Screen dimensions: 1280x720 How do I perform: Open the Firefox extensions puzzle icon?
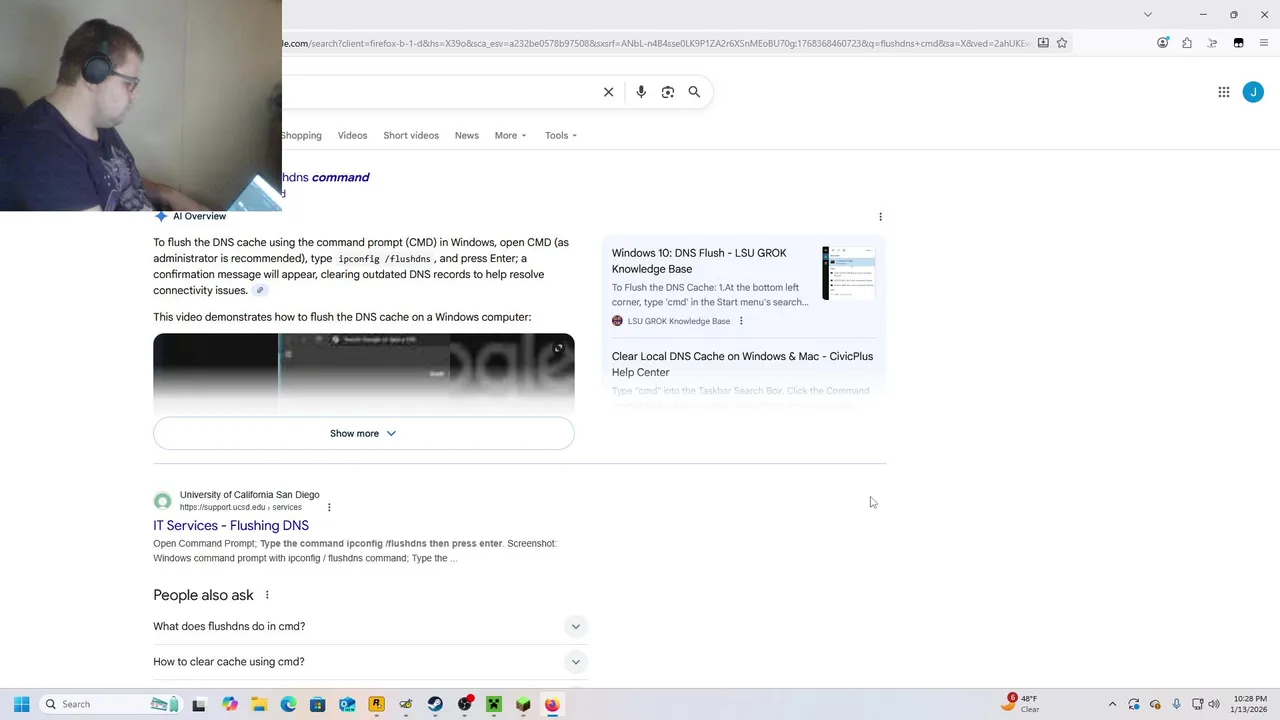(x=1187, y=43)
